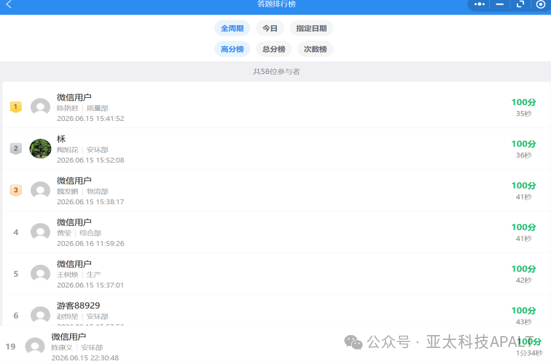Switch to the 次数榜 tab

315,49
